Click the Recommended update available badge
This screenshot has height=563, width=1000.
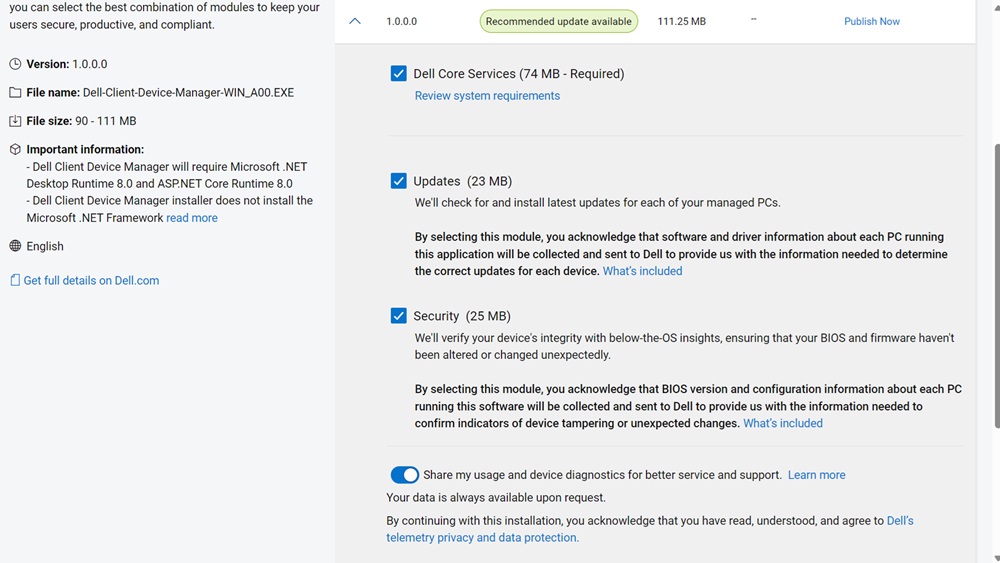click(x=558, y=21)
